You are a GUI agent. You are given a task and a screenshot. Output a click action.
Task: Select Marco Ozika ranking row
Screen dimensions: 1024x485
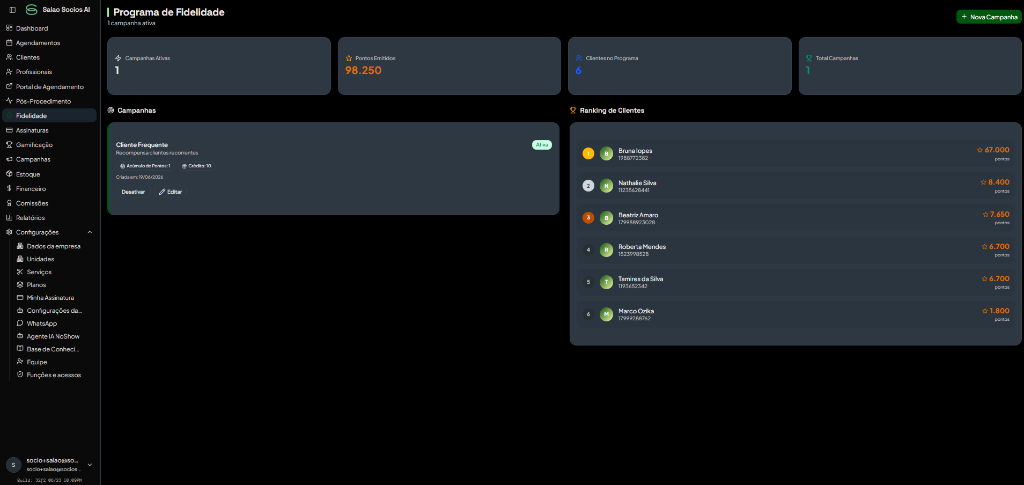[795, 314]
